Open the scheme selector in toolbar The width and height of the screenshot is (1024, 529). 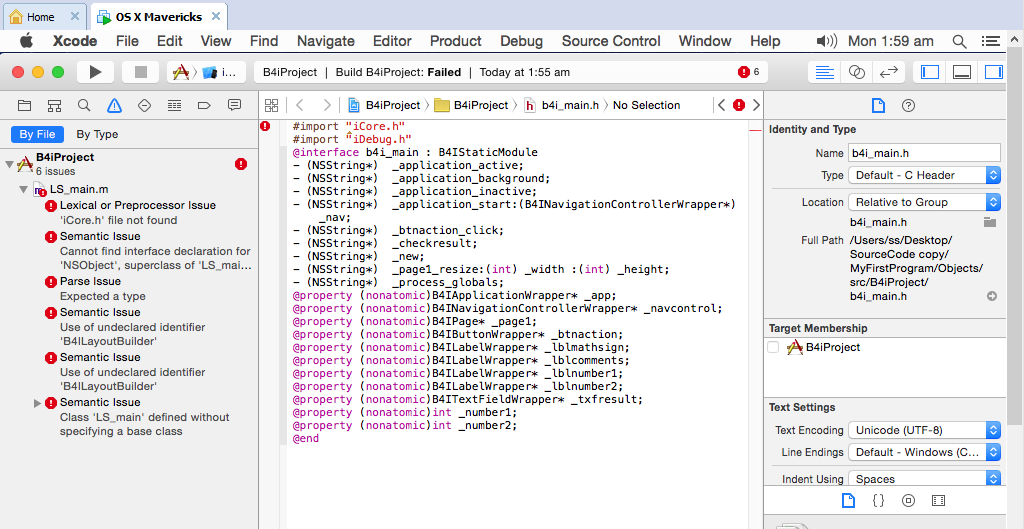coord(206,72)
